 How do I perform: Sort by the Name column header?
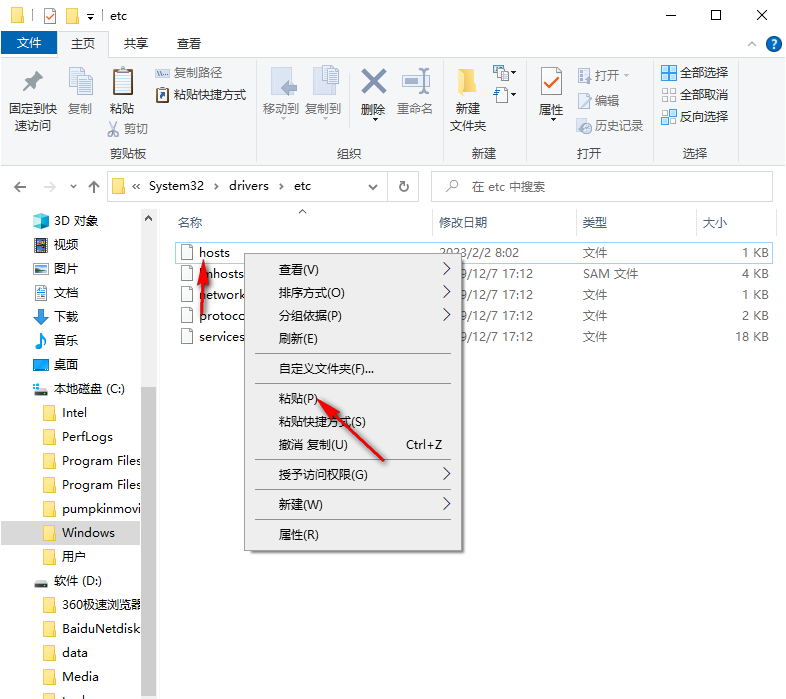pyautogui.click(x=189, y=223)
